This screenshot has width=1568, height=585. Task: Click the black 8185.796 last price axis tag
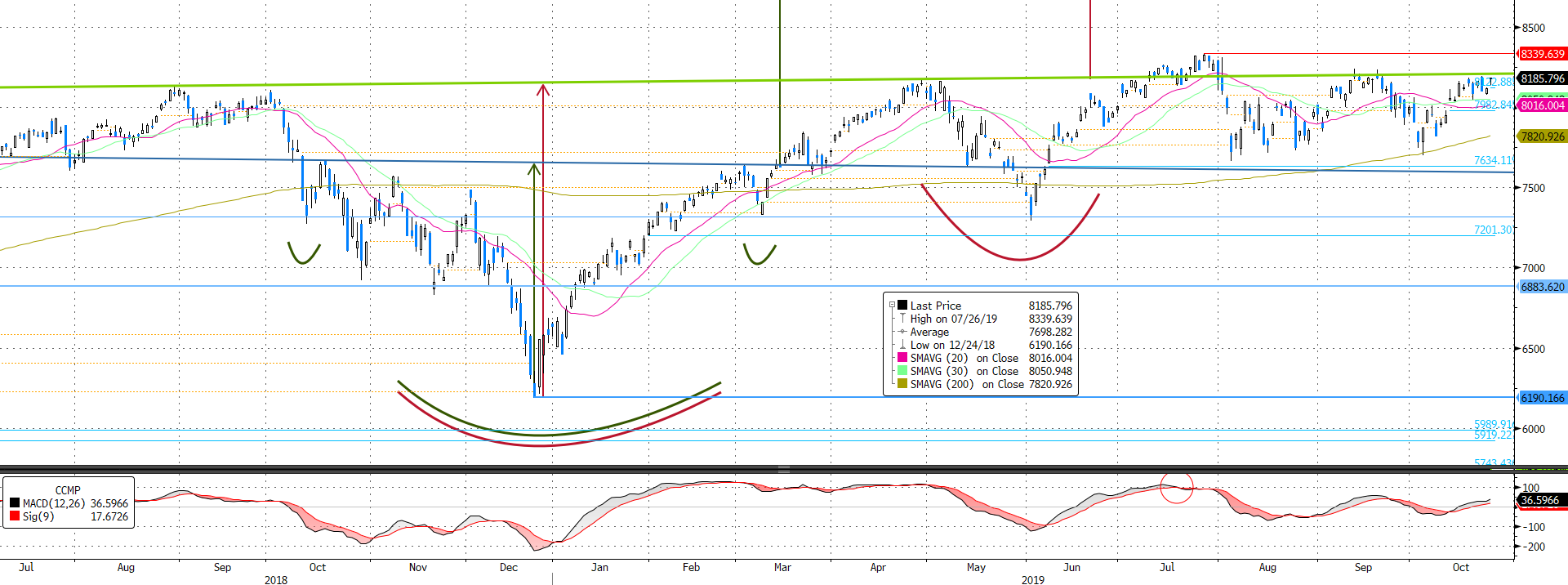[x=1542, y=78]
